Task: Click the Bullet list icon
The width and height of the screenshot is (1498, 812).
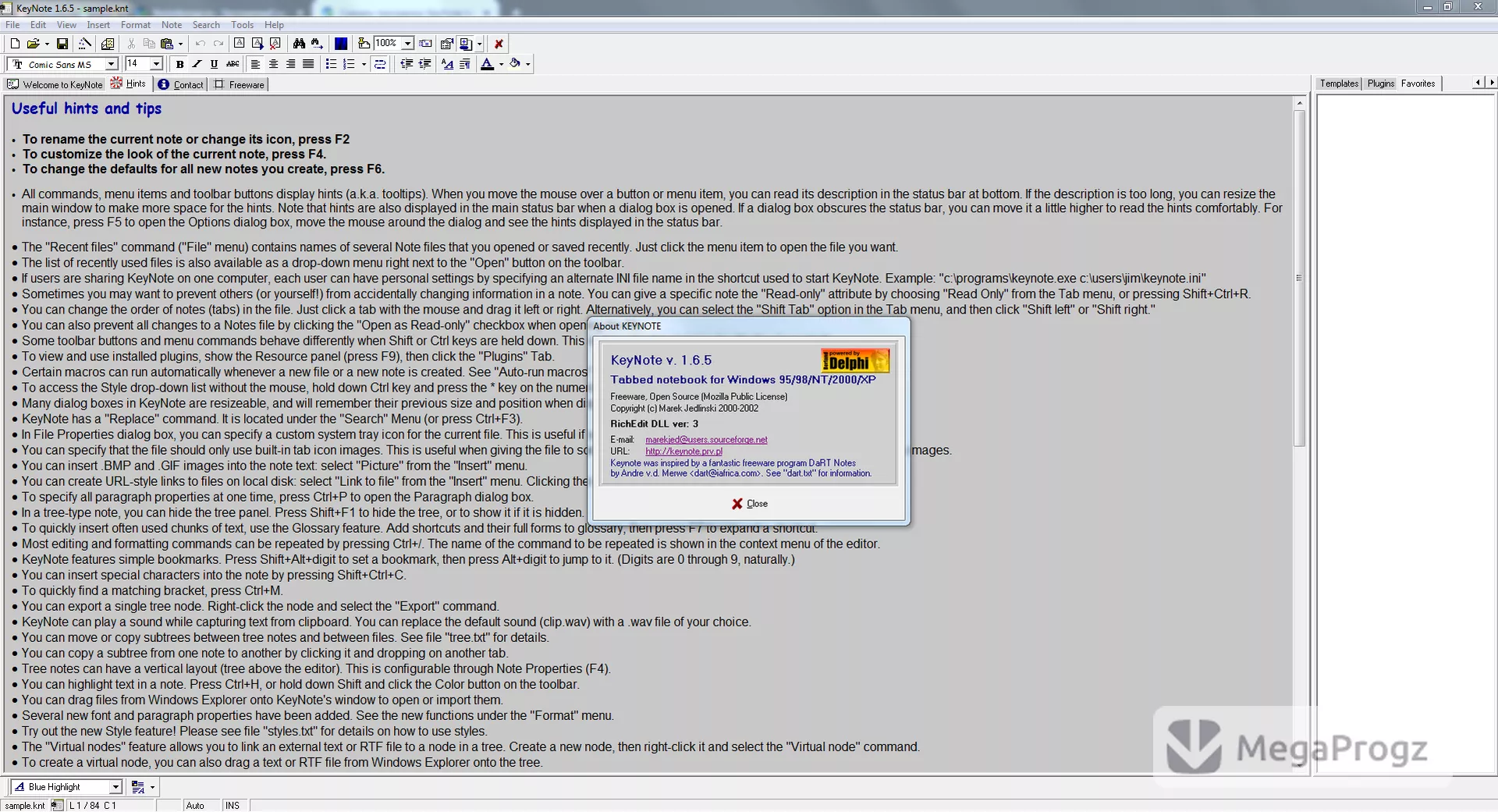Action: click(331, 64)
